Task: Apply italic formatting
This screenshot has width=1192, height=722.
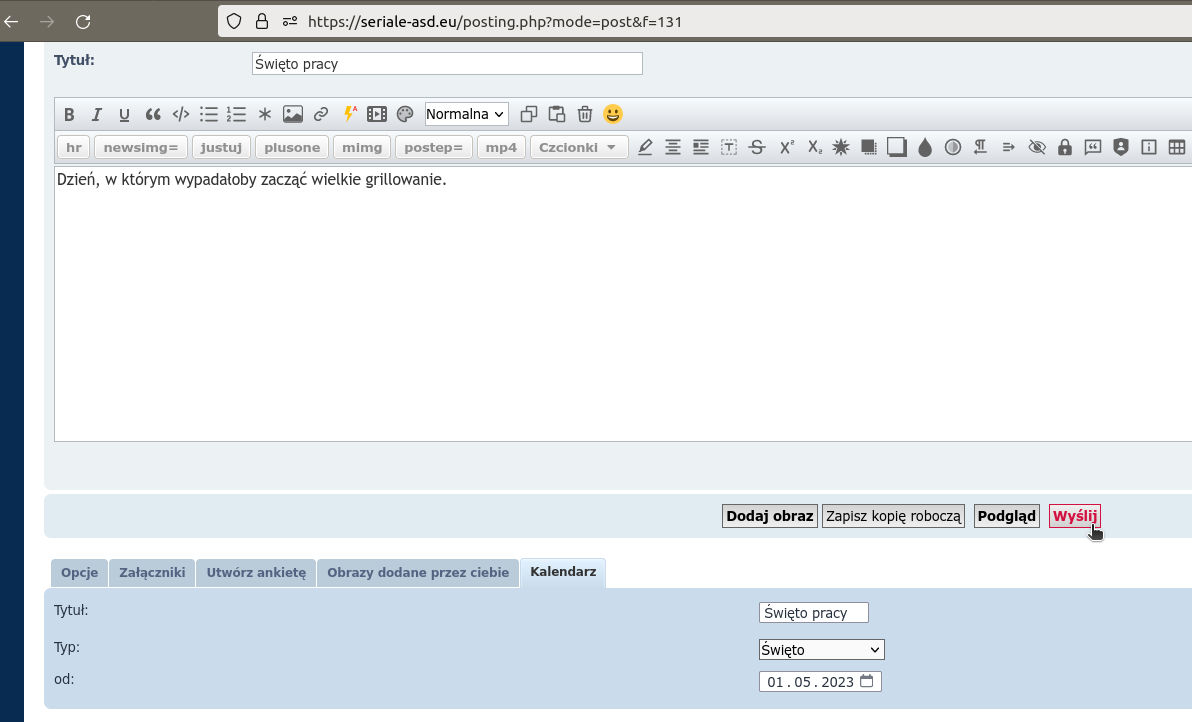Action: 97,115
